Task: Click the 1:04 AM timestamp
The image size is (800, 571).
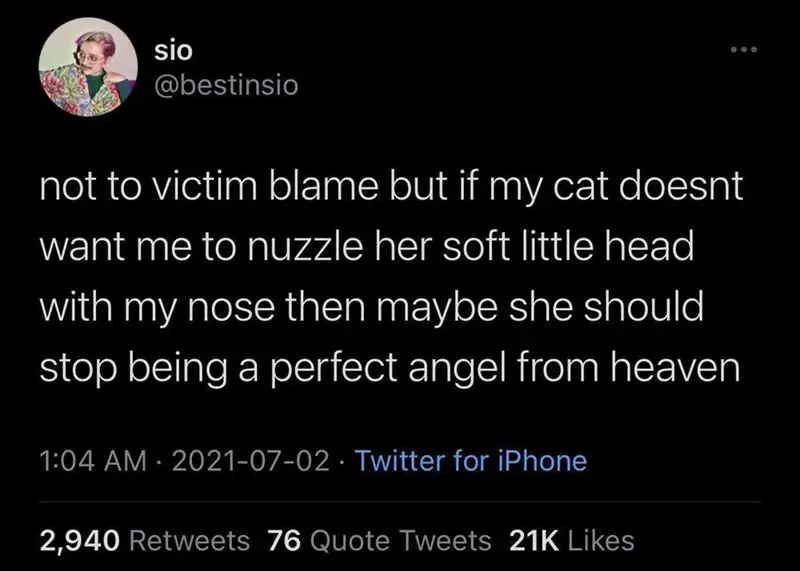Action: [x=93, y=461]
